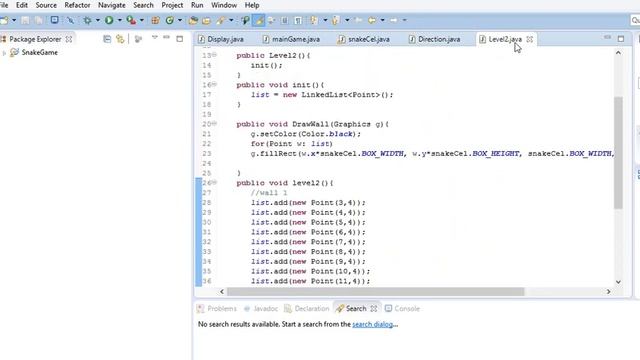Switch to the Direction.java editor tab
The height and width of the screenshot is (360, 640).
click(x=435, y=39)
